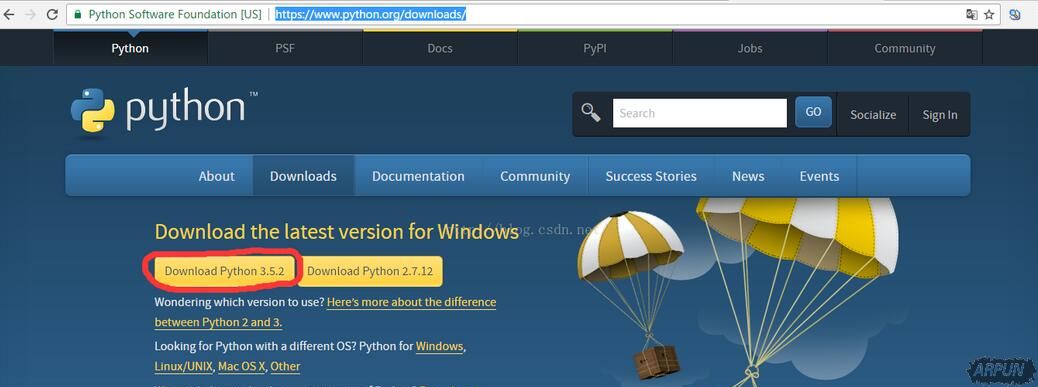Click the 'Download the latest version for Windows' heading

coord(336,232)
